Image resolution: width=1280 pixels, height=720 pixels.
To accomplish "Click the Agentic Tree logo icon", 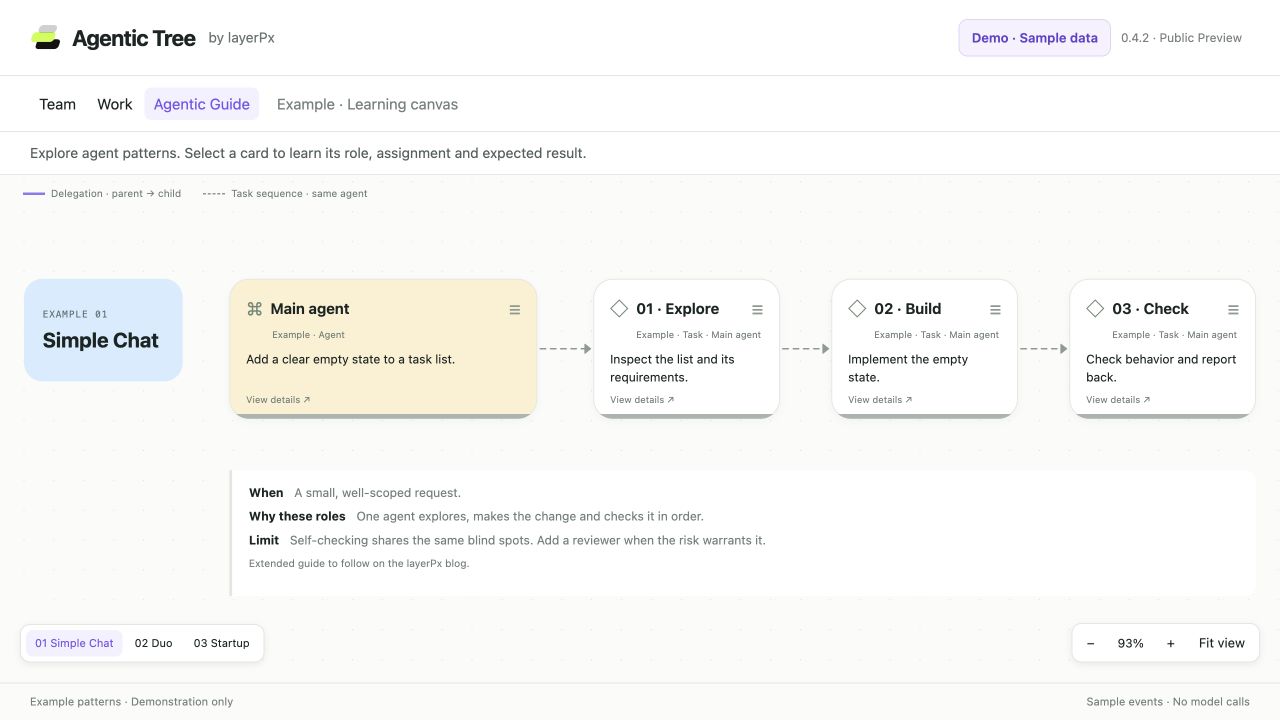I will (46, 38).
